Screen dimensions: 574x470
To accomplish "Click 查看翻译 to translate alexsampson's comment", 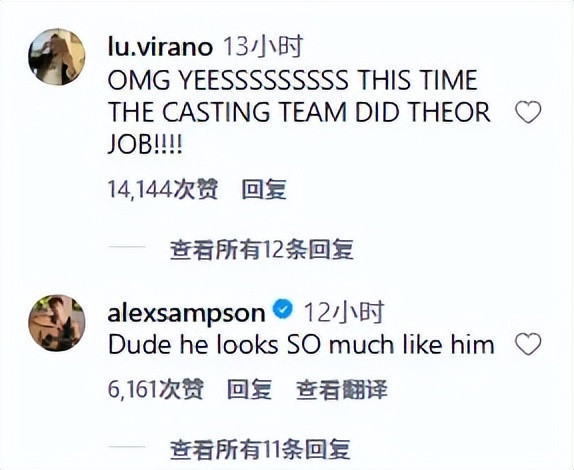I will [342, 389].
